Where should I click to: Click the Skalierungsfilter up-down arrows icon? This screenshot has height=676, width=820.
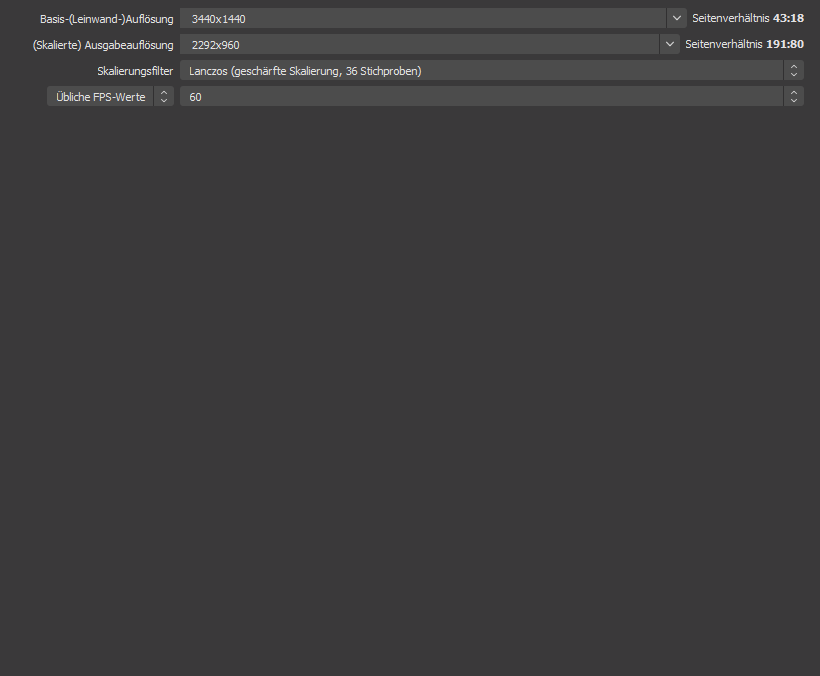[x=794, y=70]
